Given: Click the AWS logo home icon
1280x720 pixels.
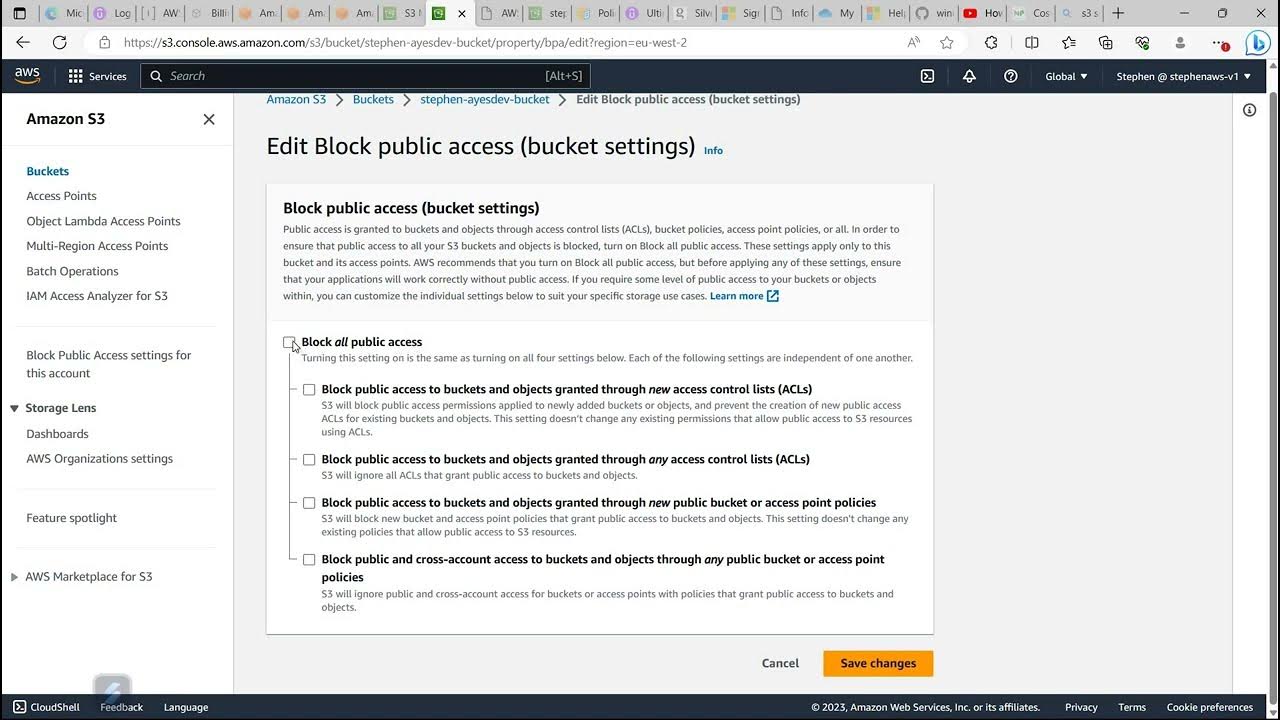Looking at the screenshot, I should click(x=27, y=76).
